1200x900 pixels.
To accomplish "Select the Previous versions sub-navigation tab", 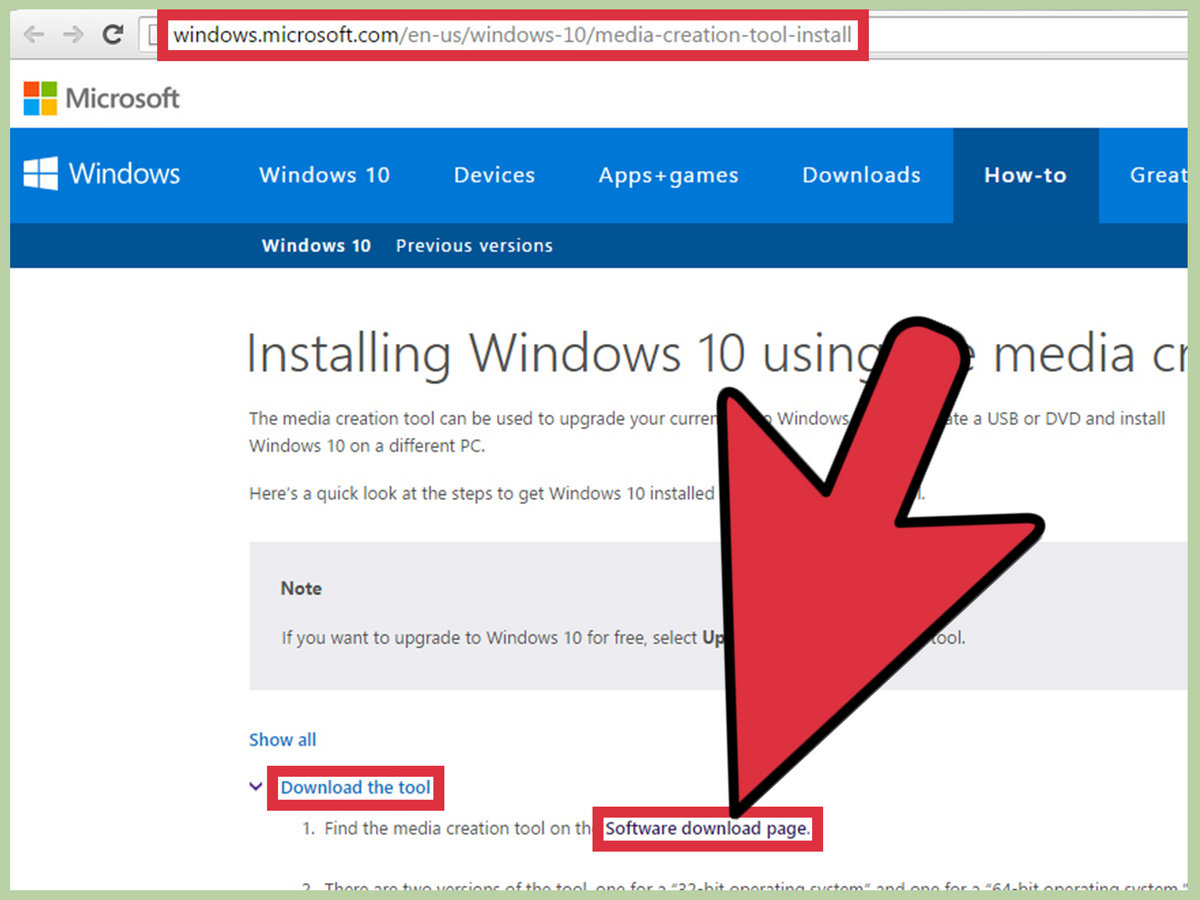I will coord(474,245).
